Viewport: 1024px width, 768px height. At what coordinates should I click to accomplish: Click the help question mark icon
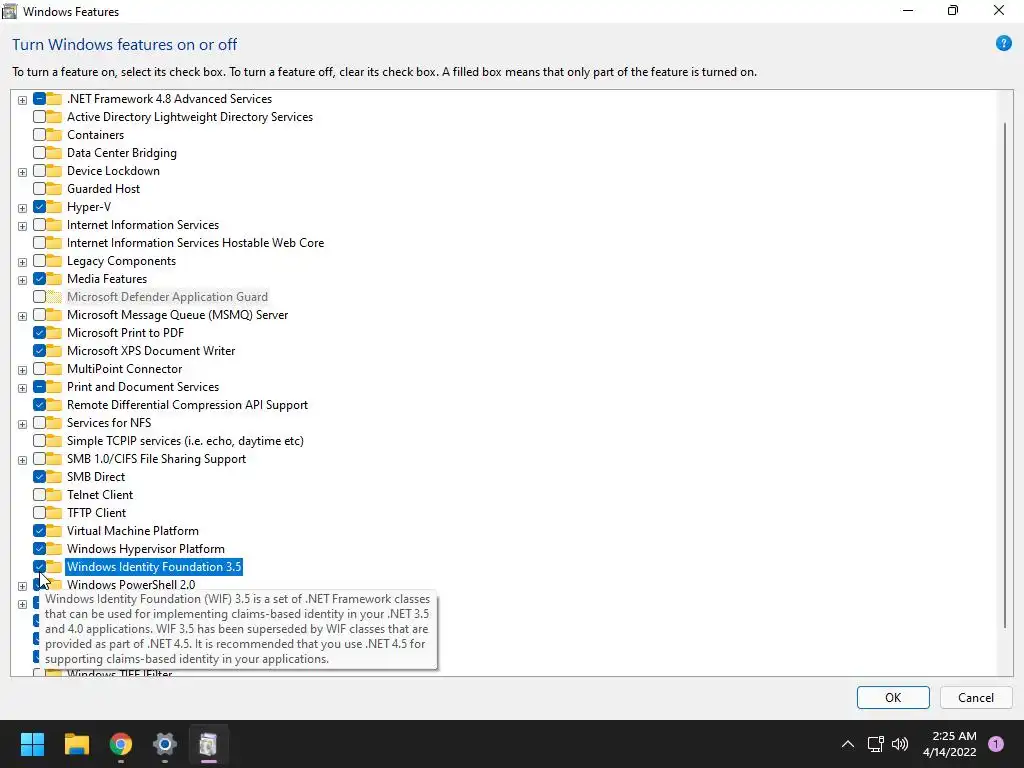tap(1003, 44)
